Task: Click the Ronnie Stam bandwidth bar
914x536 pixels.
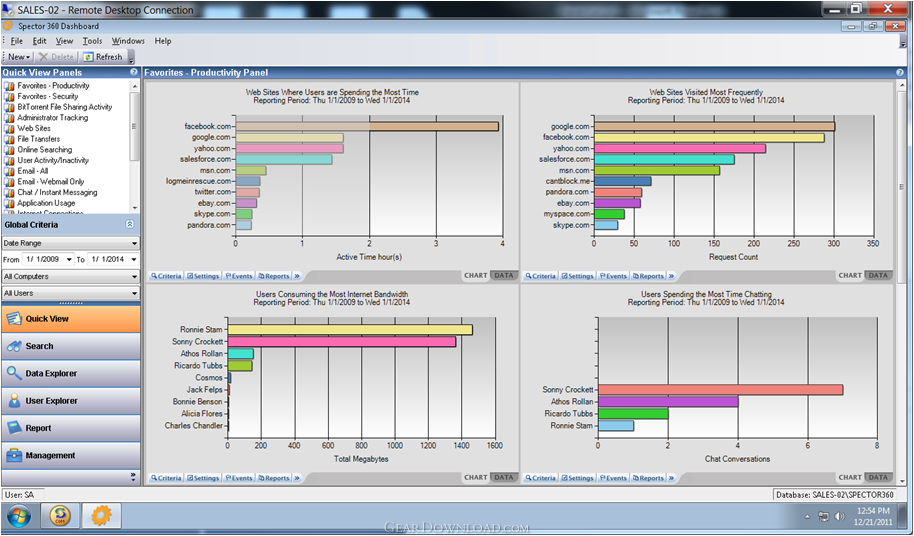Action: point(350,330)
